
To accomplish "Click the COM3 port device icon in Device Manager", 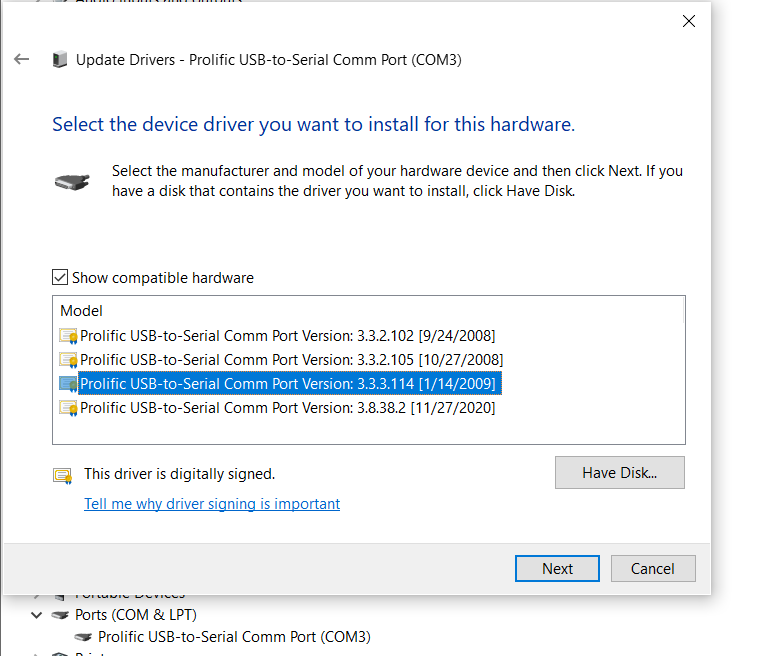I will point(83,637).
